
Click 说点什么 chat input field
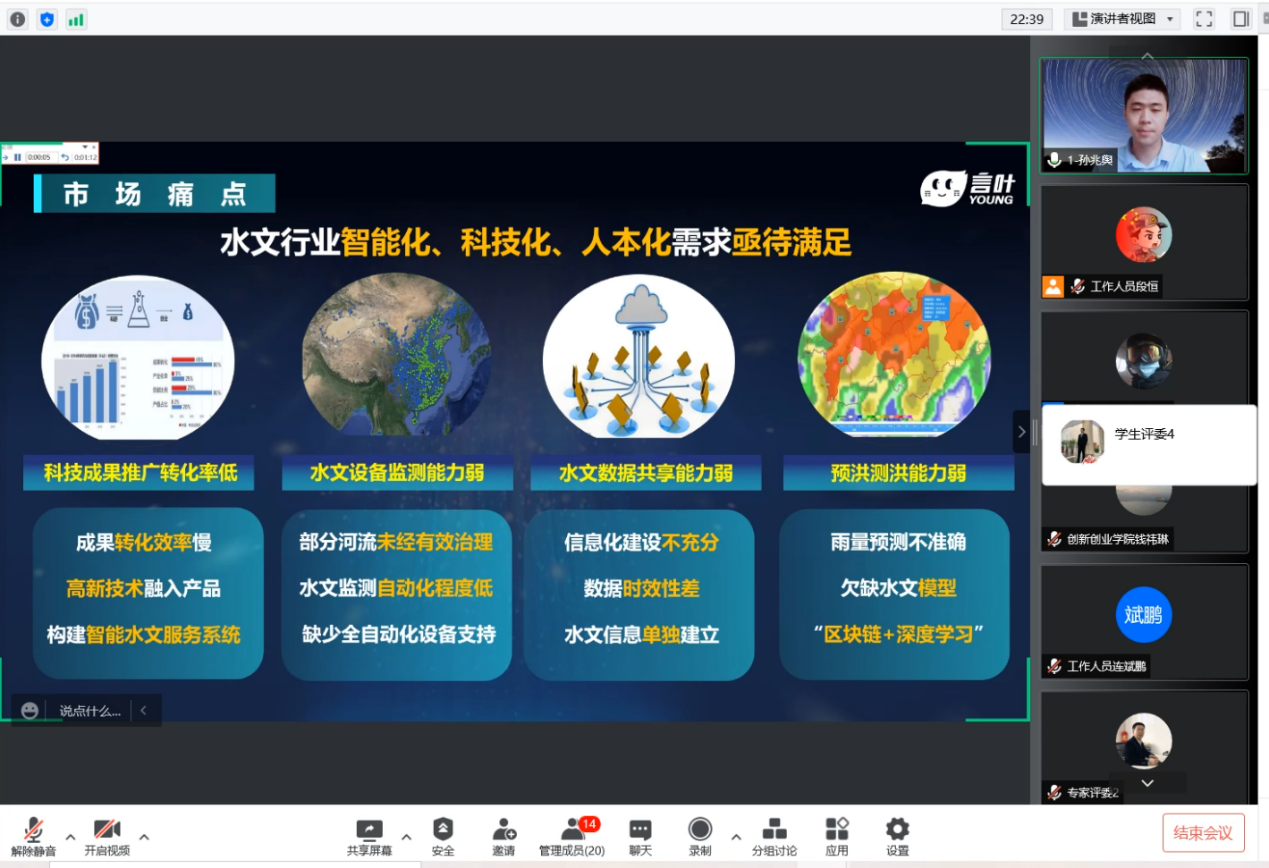[90, 711]
